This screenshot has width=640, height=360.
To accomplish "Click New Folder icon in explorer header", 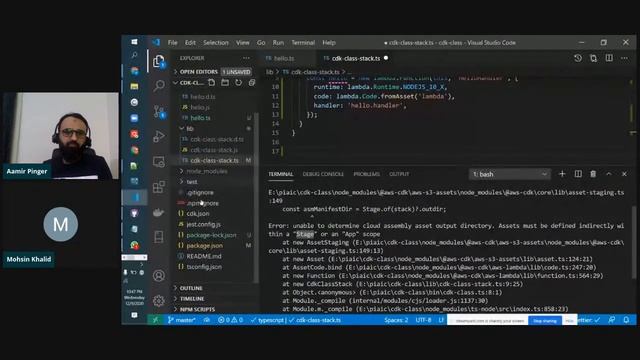I will tap(225, 82).
